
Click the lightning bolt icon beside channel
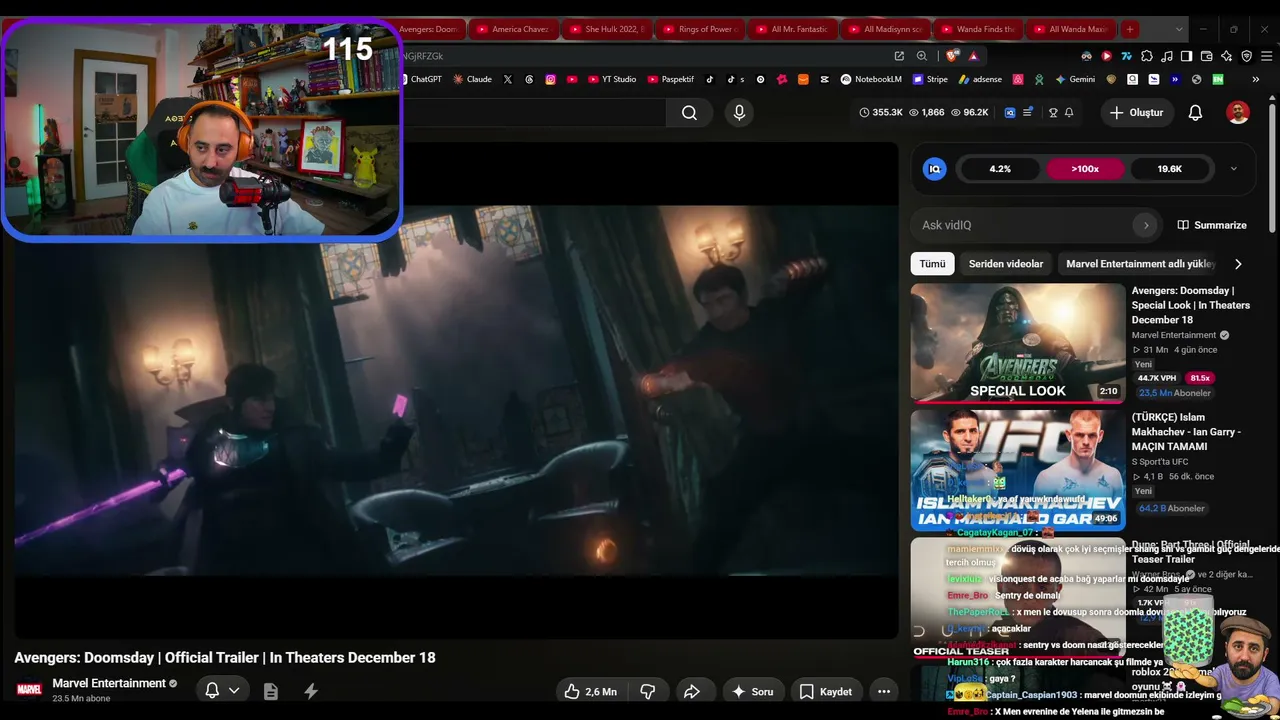pos(311,691)
